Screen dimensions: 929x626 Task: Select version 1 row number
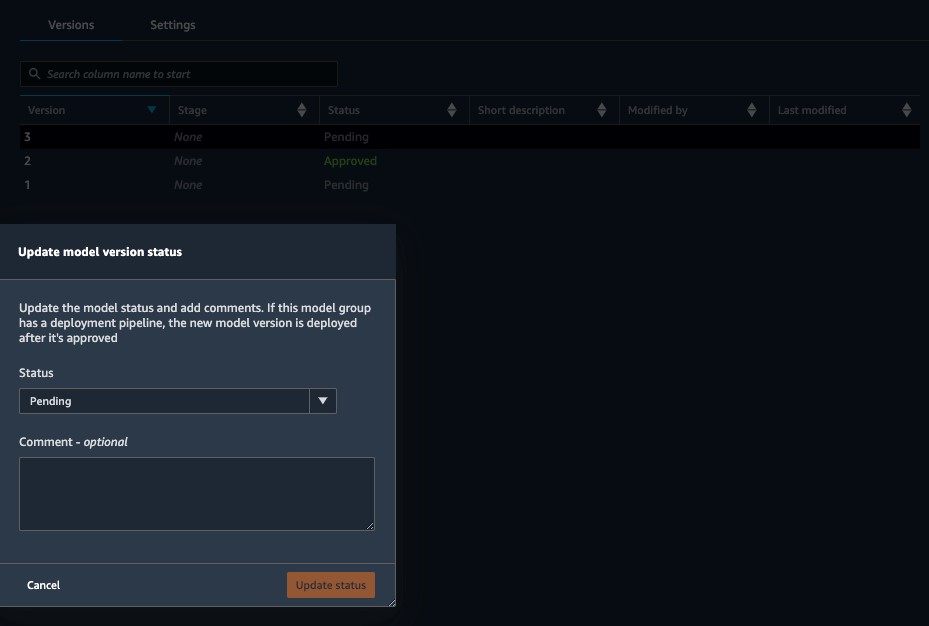click(27, 185)
